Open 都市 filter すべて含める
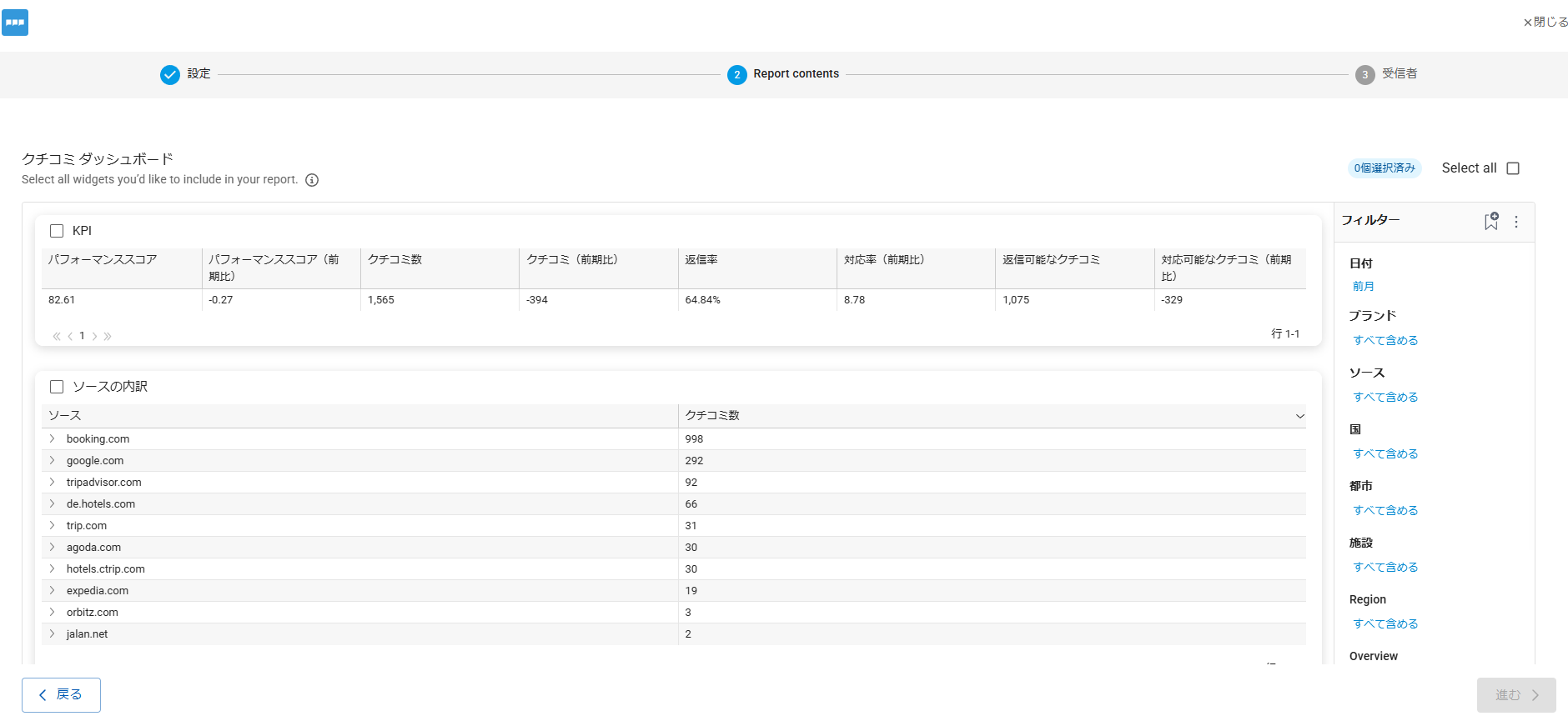This screenshot has height=721, width=1568. pyautogui.click(x=1385, y=510)
